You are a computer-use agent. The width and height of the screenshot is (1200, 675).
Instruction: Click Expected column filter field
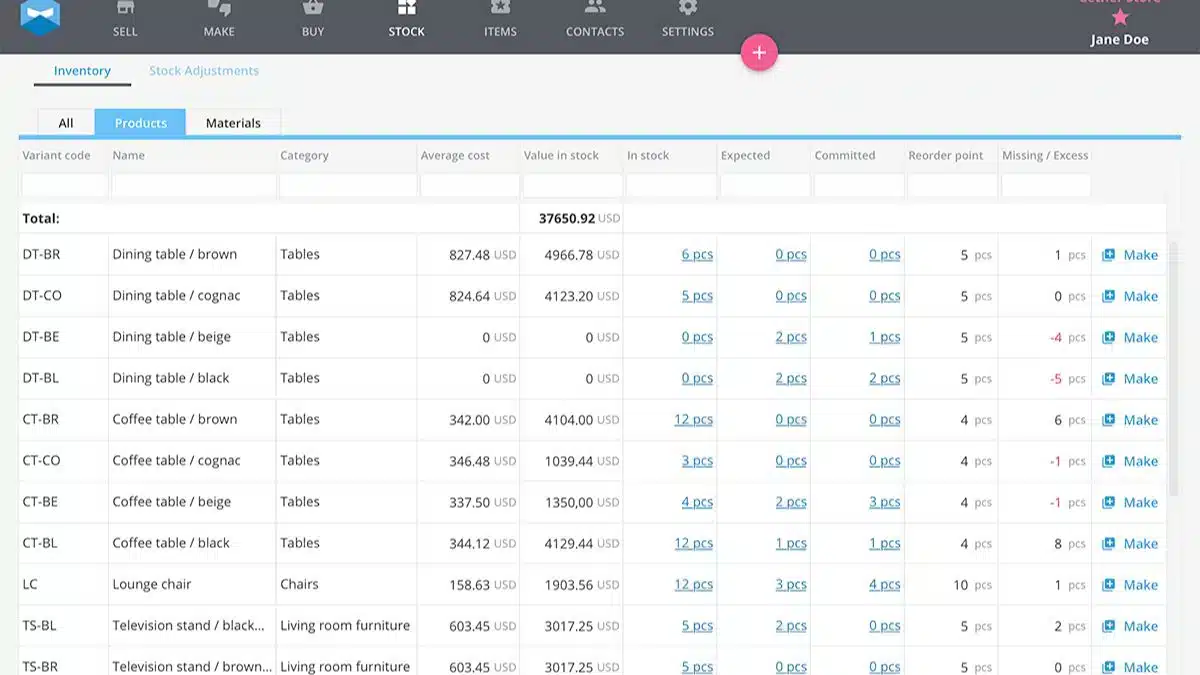[765, 185]
